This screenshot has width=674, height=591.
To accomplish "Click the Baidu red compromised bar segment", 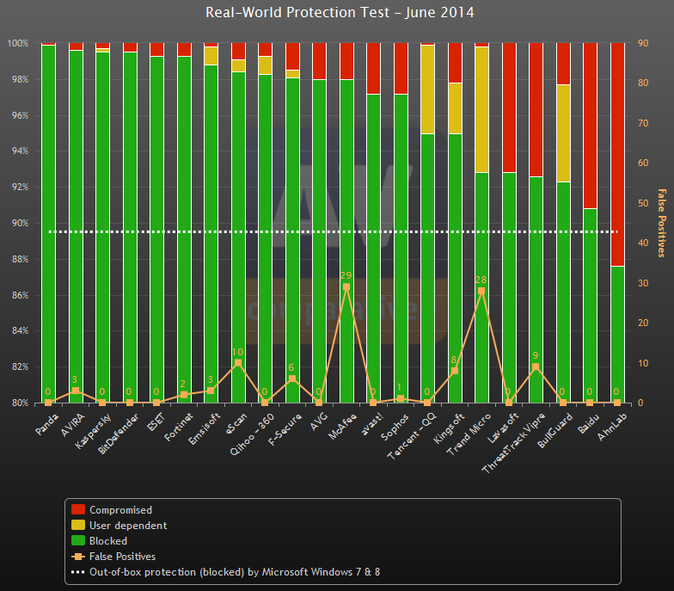I will click(x=590, y=126).
